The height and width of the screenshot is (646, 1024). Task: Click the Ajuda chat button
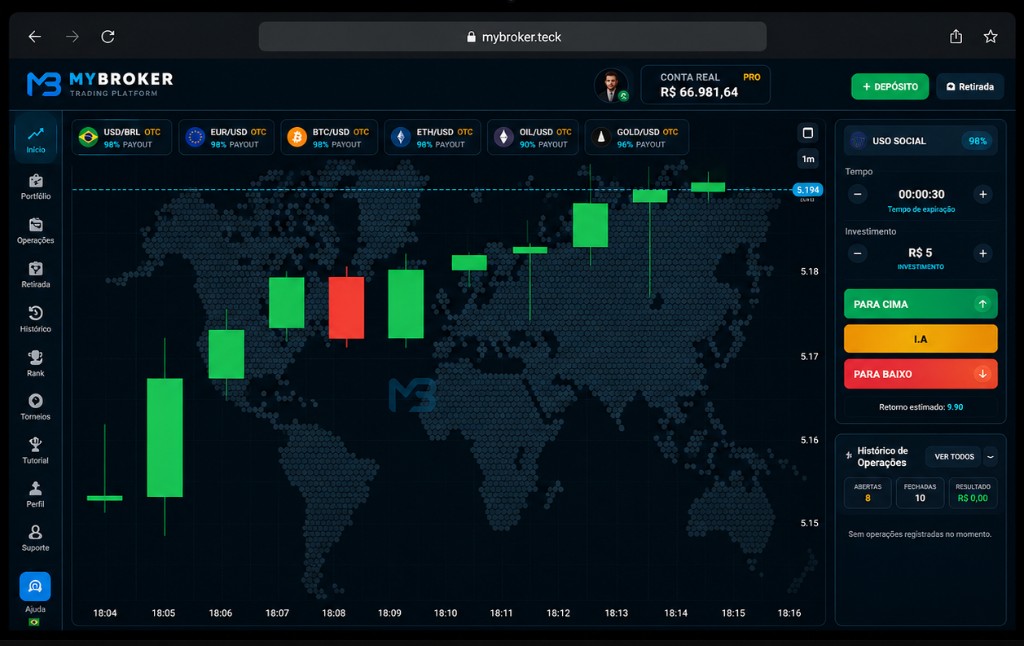[35, 587]
